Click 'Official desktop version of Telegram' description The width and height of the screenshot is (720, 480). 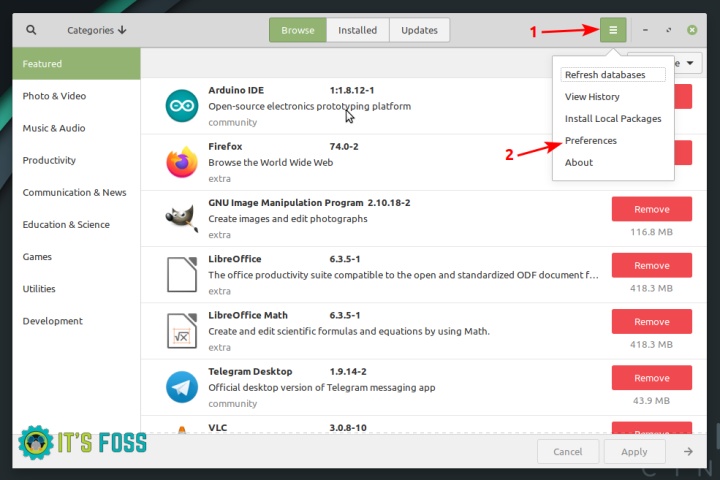point(321,388)
